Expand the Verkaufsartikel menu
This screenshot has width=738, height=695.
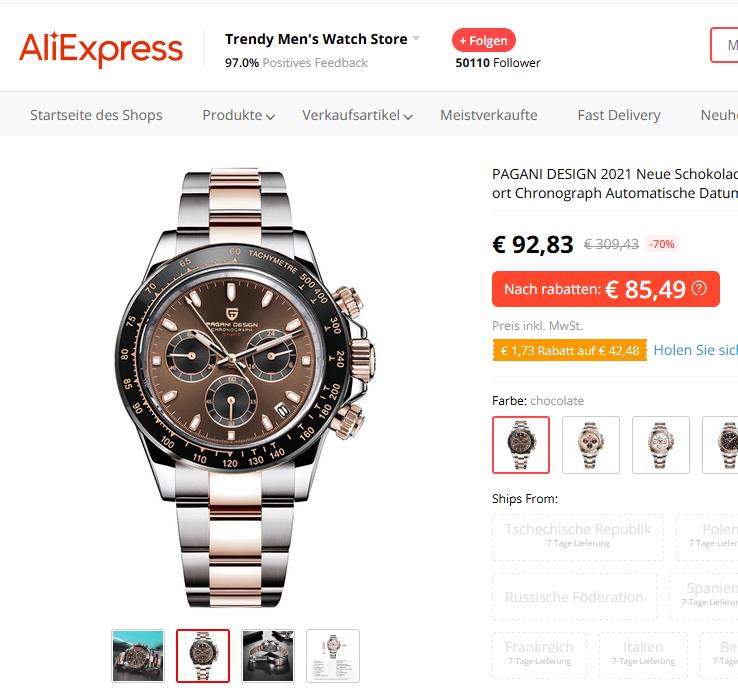coord(357,115)
